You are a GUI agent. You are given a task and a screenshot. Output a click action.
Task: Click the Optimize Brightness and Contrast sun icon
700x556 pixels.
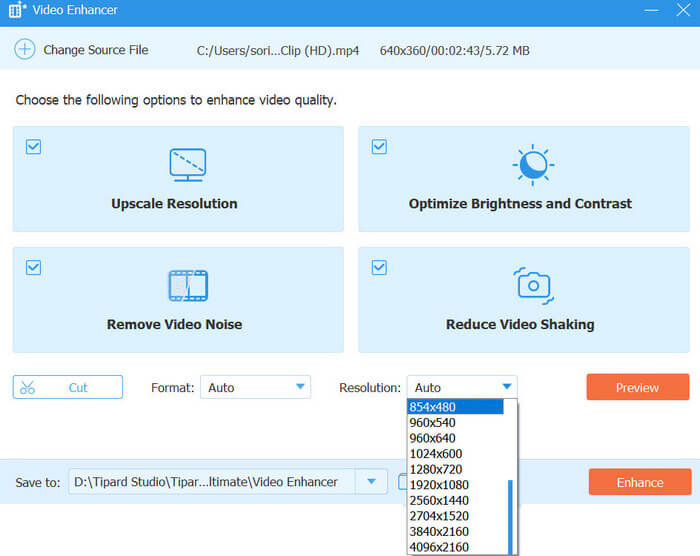(533, 165)
